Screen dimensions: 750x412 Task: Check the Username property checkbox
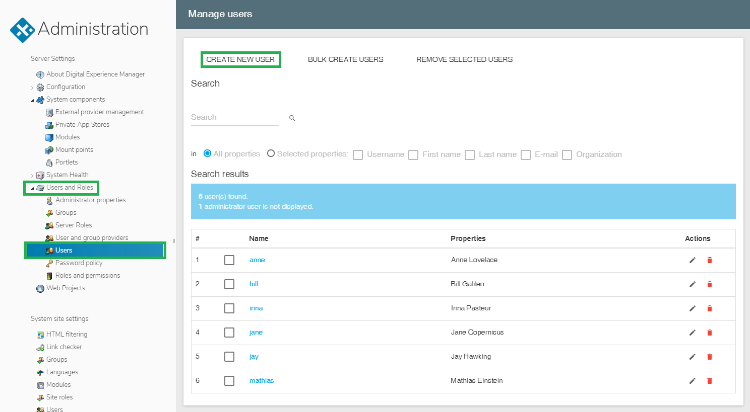tap(358, 155)
